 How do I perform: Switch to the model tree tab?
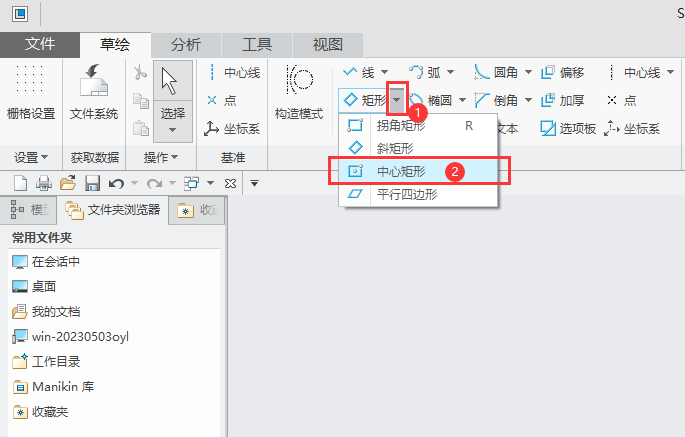[x=29, y=210]
